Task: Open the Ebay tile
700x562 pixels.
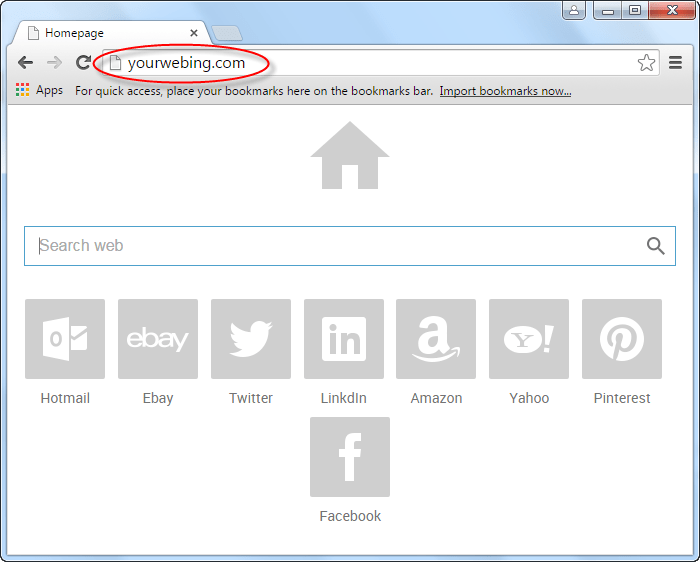Action: 158,339
